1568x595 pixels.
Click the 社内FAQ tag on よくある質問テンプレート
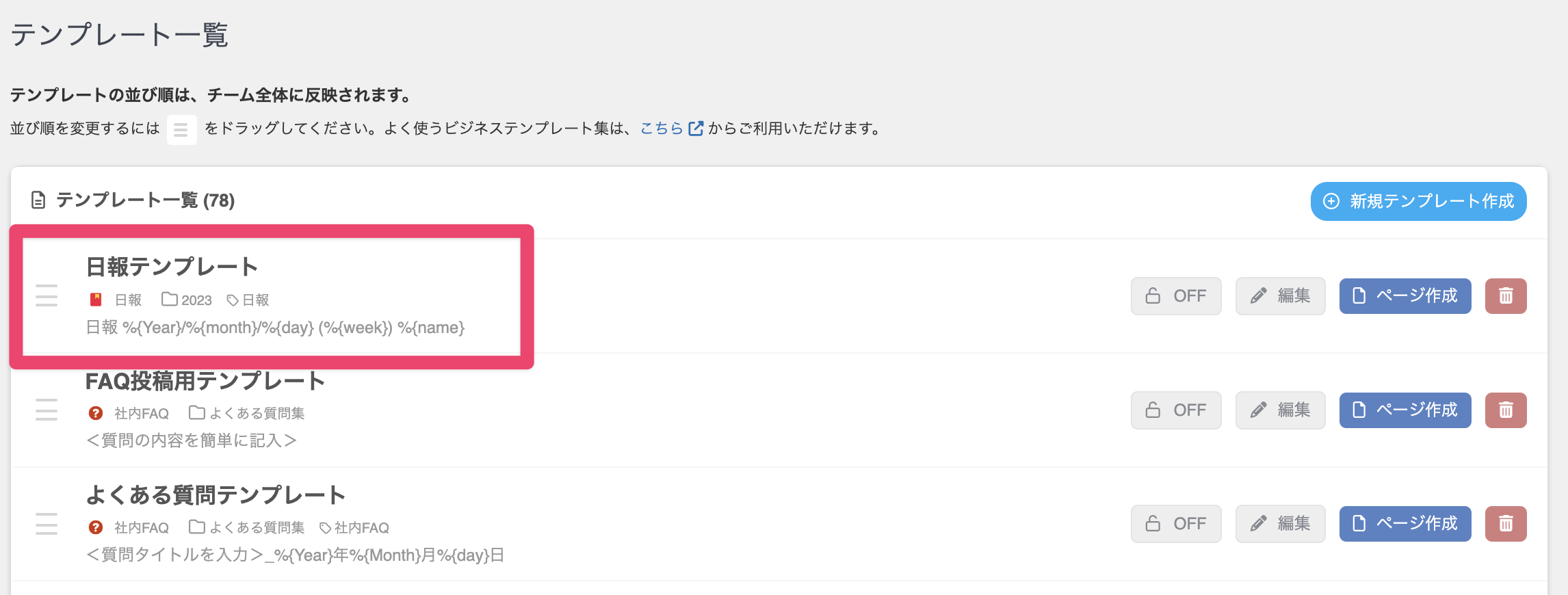(x=354, y=528)
